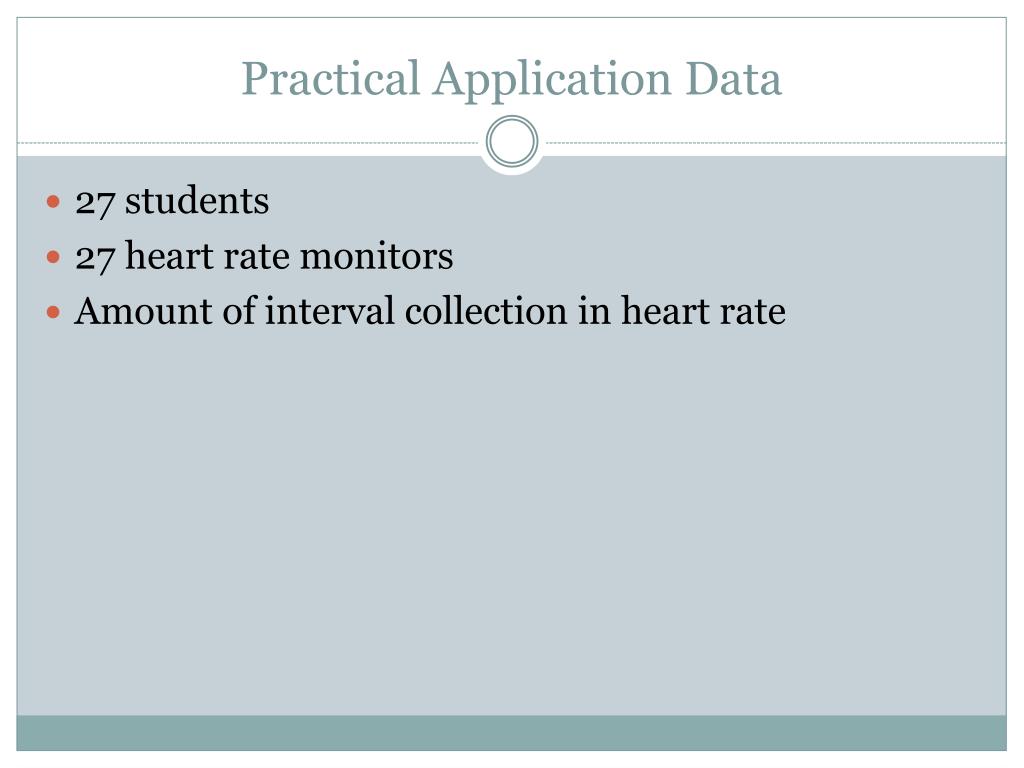Select the orange bullet beside "Amount of interval"
The image size is (1024, 768).
[54, 312]
